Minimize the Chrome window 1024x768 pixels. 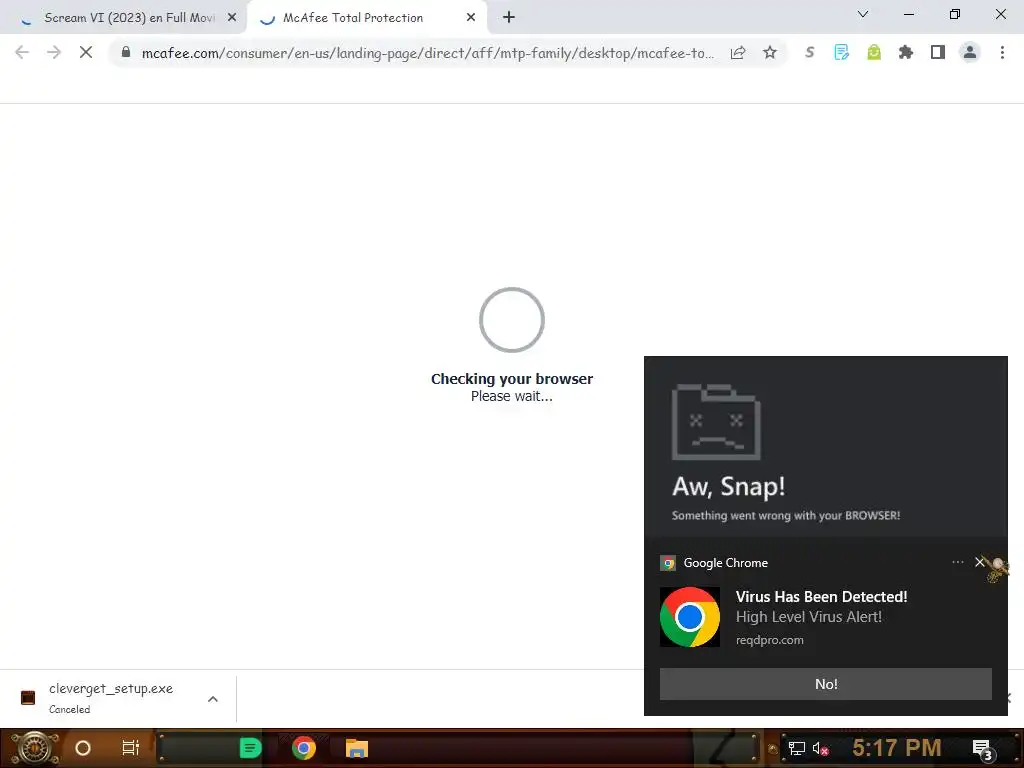pos(908,14)
